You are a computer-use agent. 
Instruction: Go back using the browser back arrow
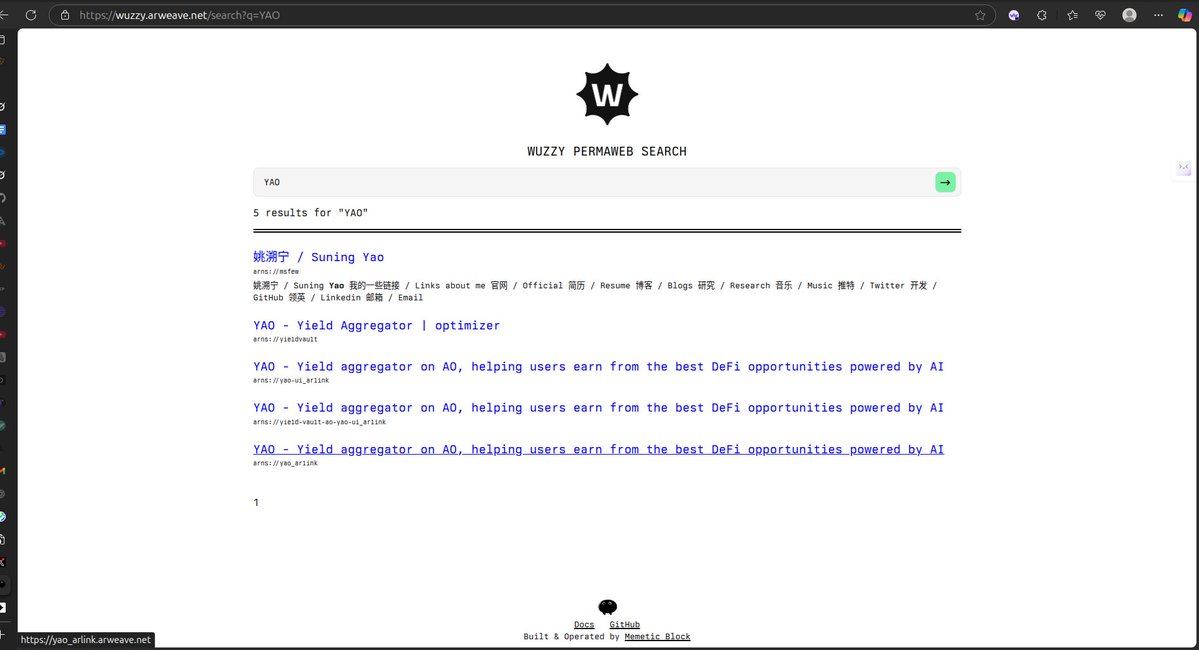point(4,15)
